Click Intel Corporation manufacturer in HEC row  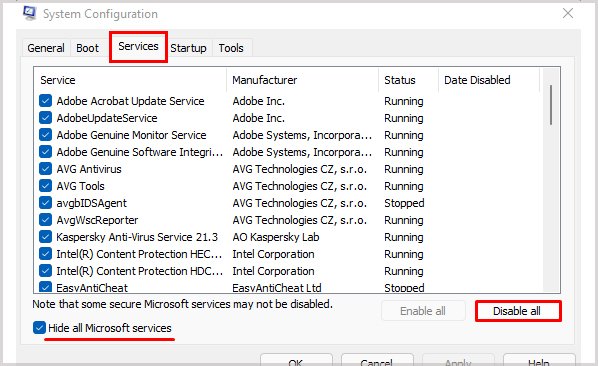pos(273,254)
